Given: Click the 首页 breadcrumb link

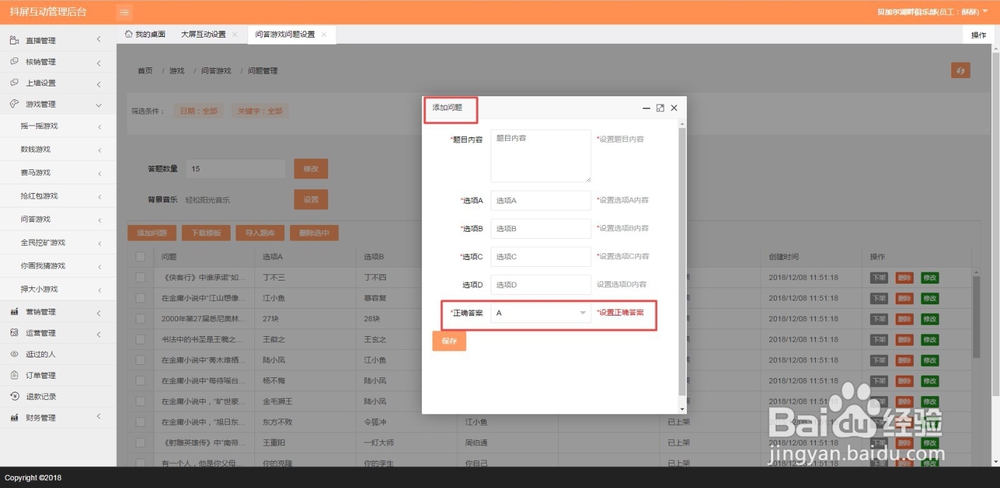Looking at the screenshot, I should 145,71.
